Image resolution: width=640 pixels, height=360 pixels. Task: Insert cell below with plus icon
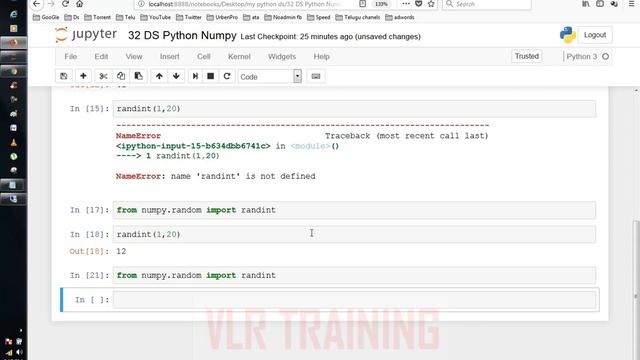[x=83, y=76]
